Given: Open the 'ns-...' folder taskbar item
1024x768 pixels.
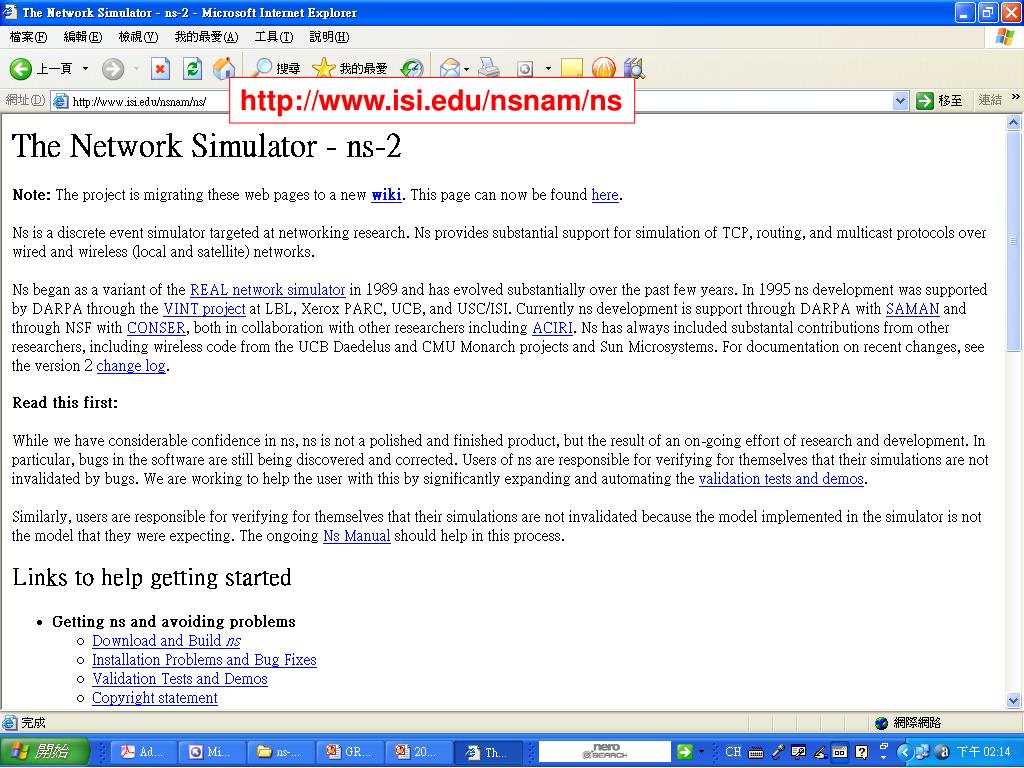Looking at the screenshot, I should 282,752.
